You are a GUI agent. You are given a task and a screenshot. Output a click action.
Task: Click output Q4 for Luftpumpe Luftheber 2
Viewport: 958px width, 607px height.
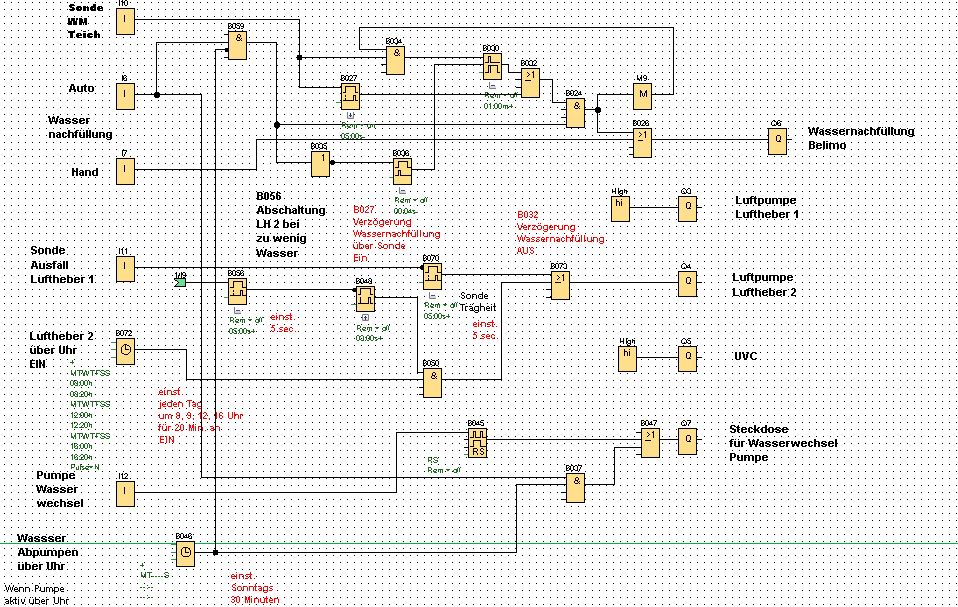[686, 284]
